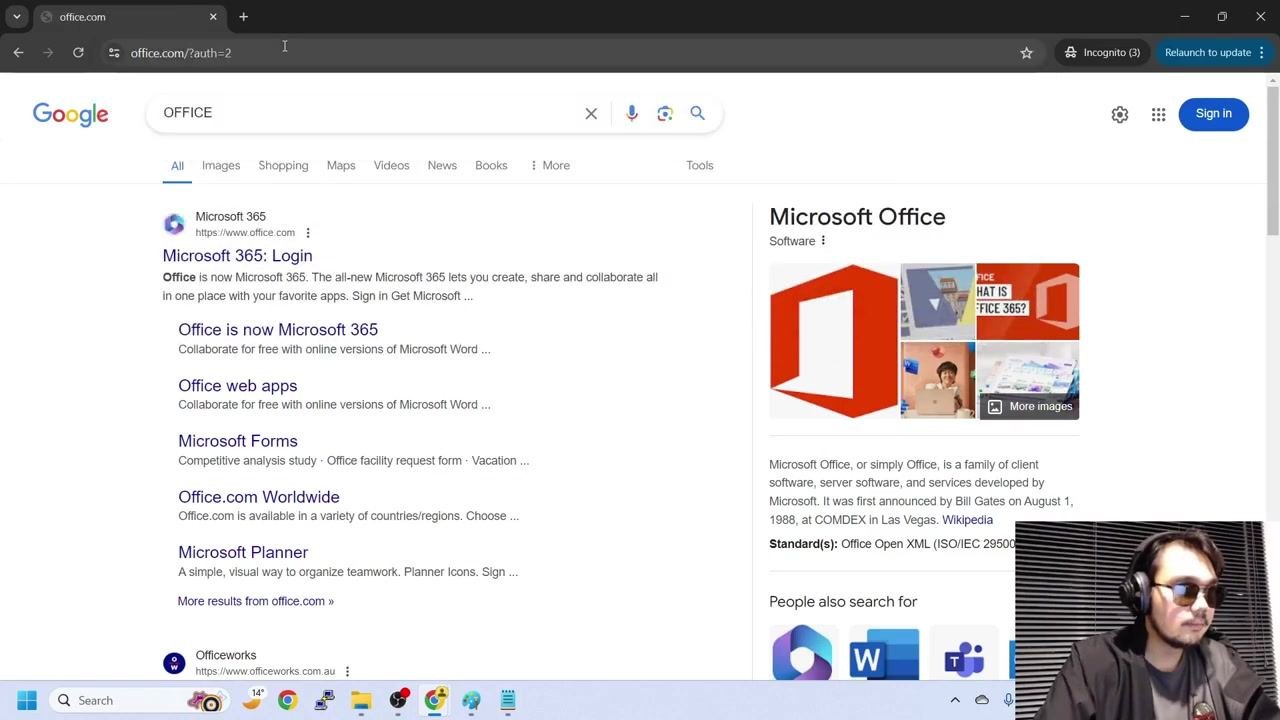1280x720 pixels.
Task: Click the Incognito (3) indicator
Action: click(x=1102, y=53)
